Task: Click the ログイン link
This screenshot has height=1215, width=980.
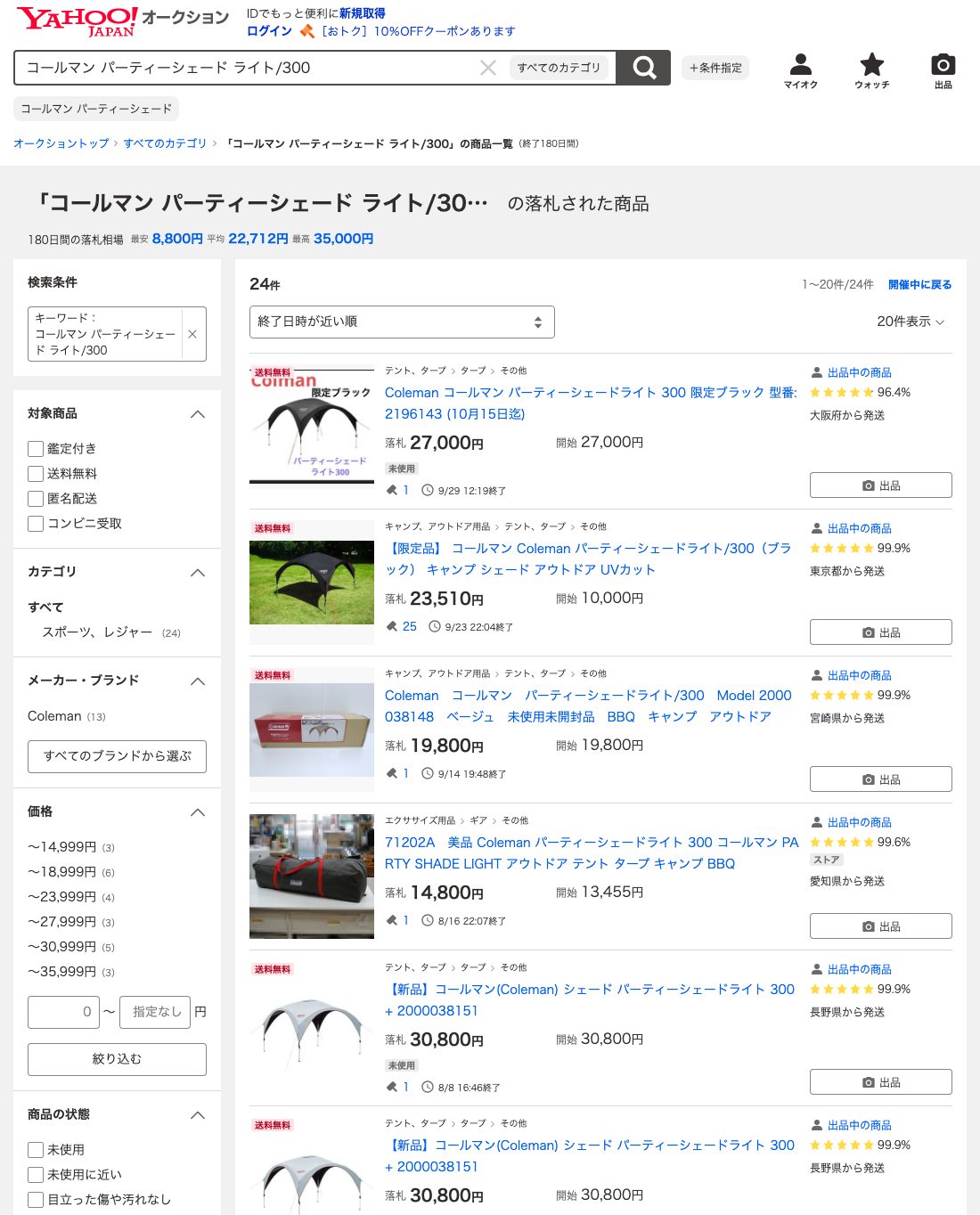Action: point(269,31)
